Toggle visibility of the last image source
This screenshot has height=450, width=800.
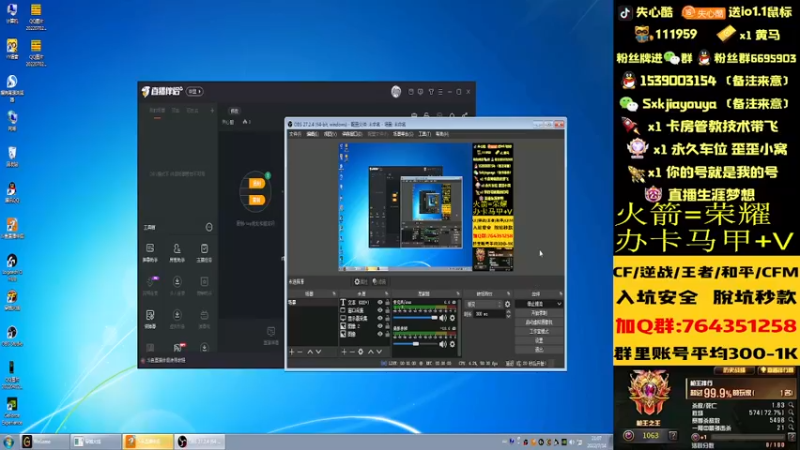pos(380,334)
